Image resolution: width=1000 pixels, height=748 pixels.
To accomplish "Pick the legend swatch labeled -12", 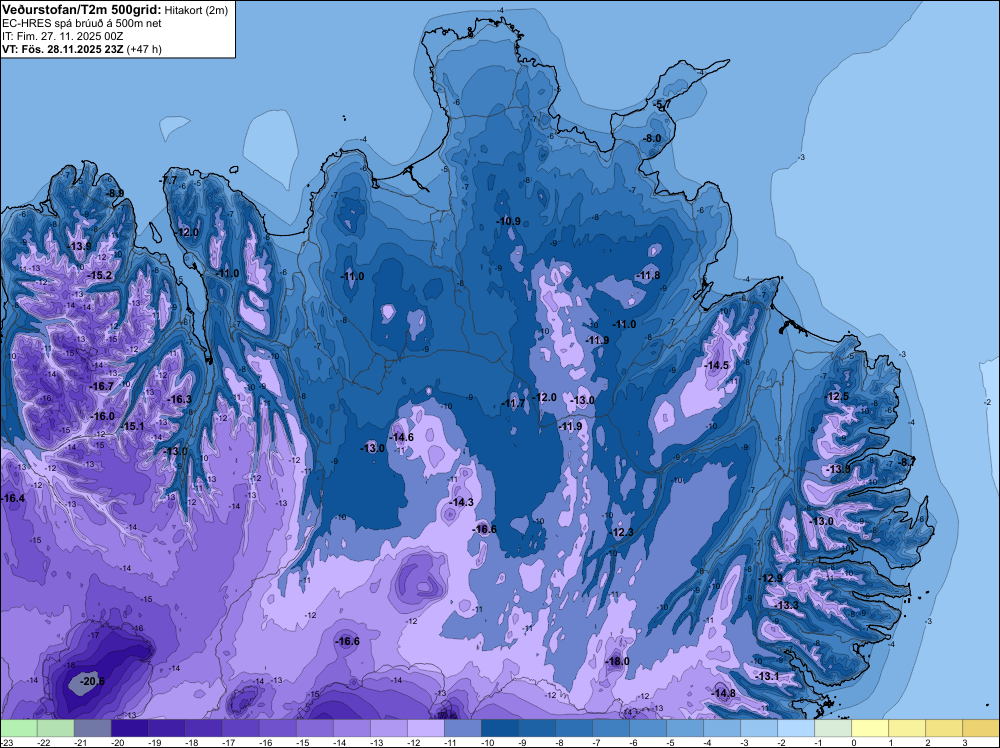I will pyautogui.click(x=425, y=728).
